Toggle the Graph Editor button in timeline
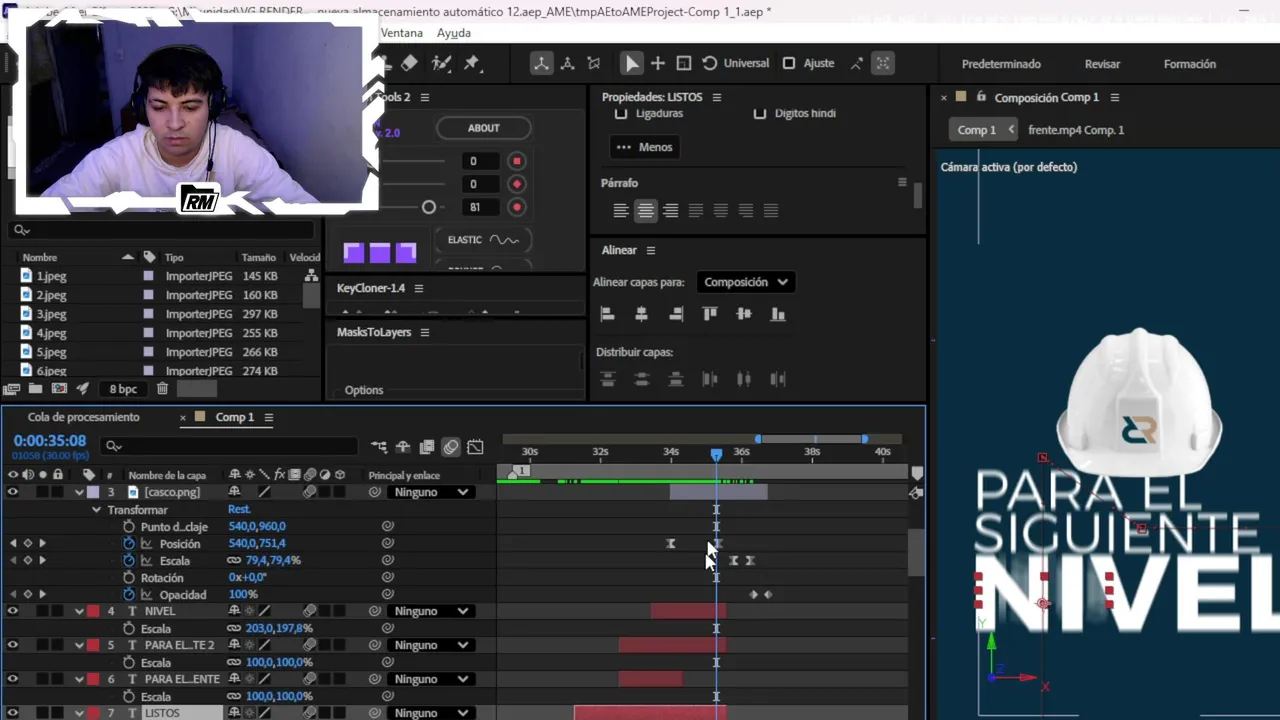This screenshot has height=720, width=1280. [475, 447]
